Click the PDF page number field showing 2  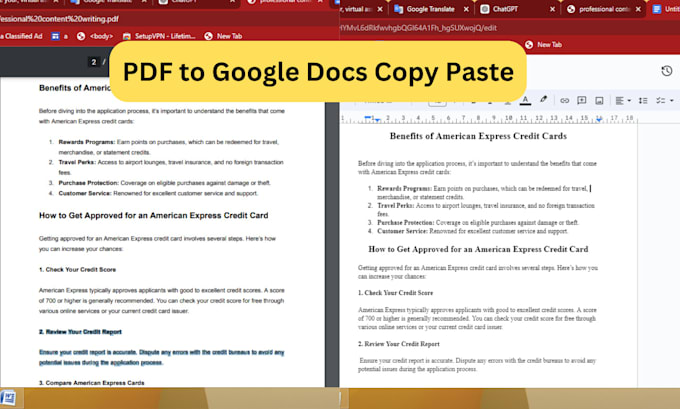coord(93,62)
